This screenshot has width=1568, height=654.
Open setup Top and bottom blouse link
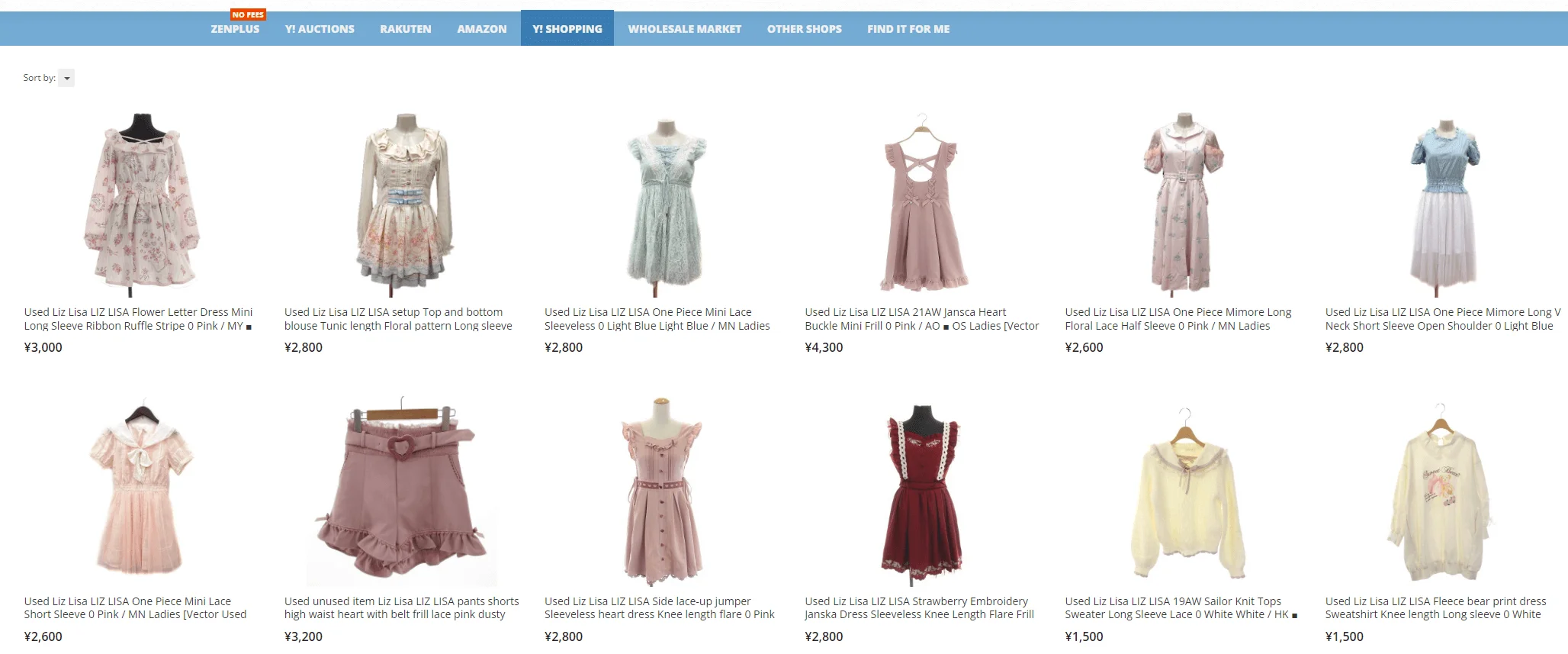pyautogui.click(x=398, y=319)
